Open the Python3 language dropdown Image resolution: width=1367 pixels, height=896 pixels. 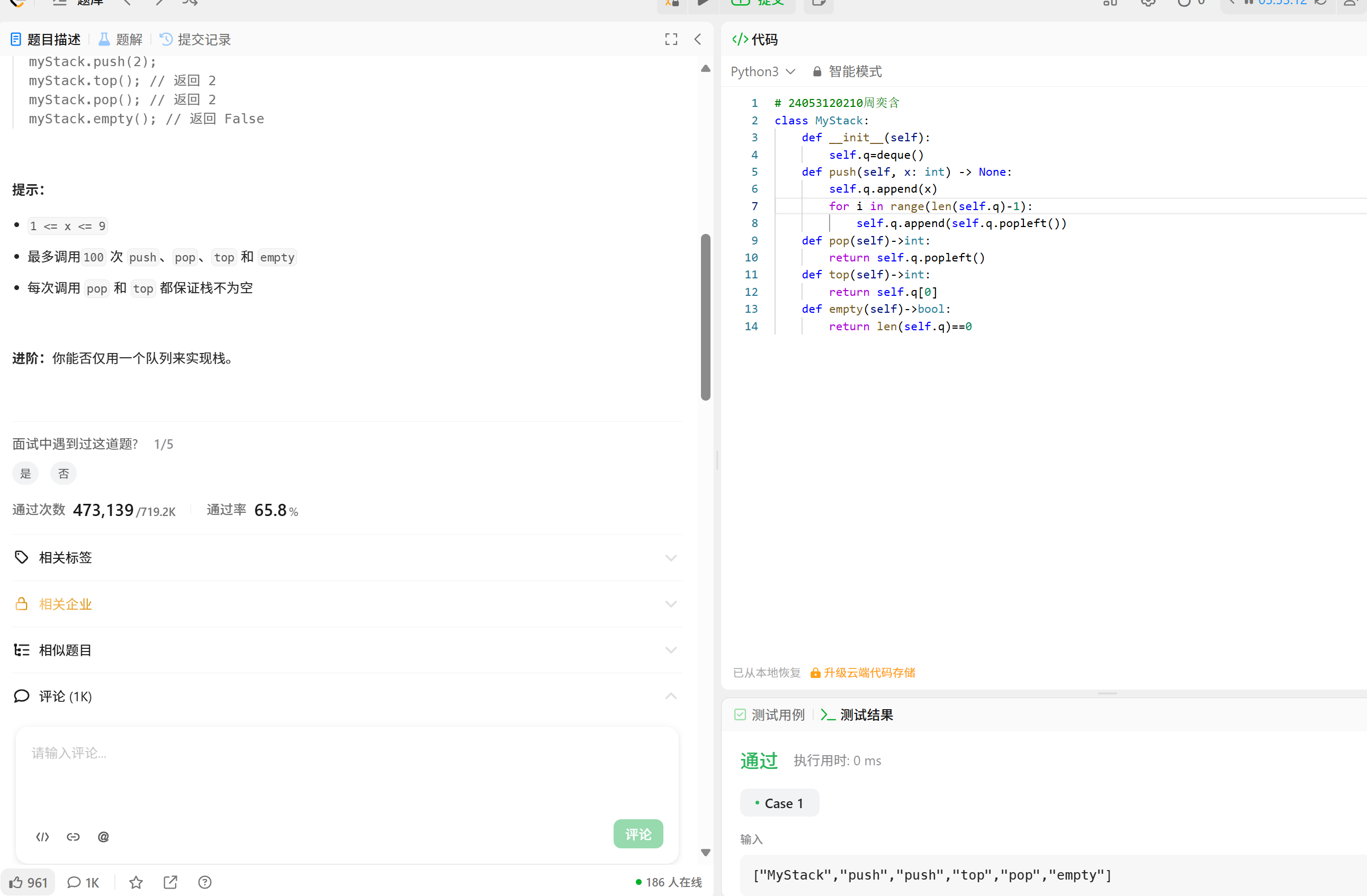click(762, 71)
